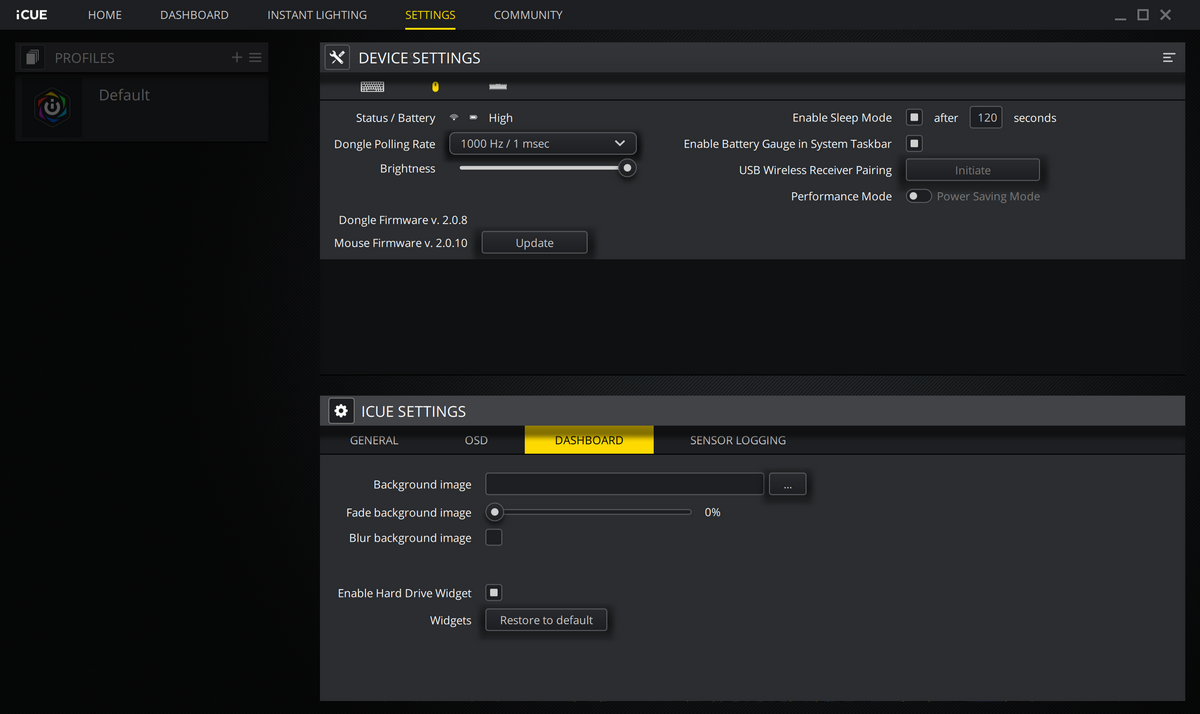Click the High battery status text
The height and width of the screenshot is (714, 1200).
500,118
